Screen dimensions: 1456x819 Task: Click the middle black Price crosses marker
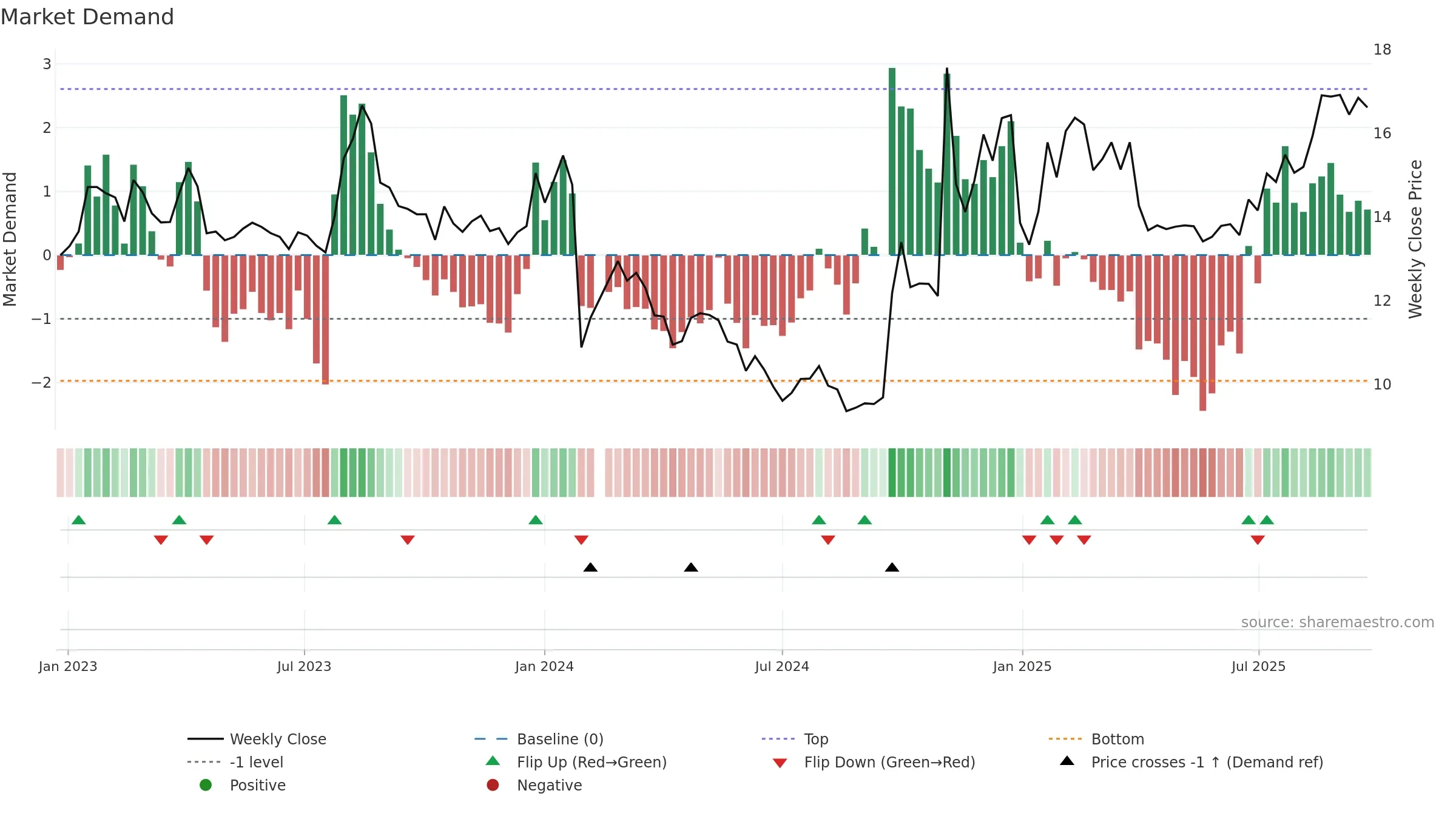691,567
